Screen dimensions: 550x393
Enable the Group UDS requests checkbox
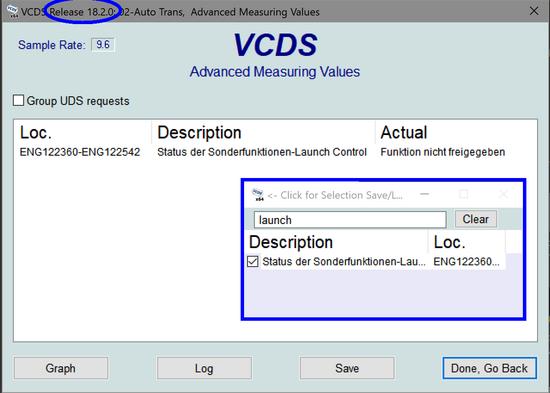pos(18,100)
